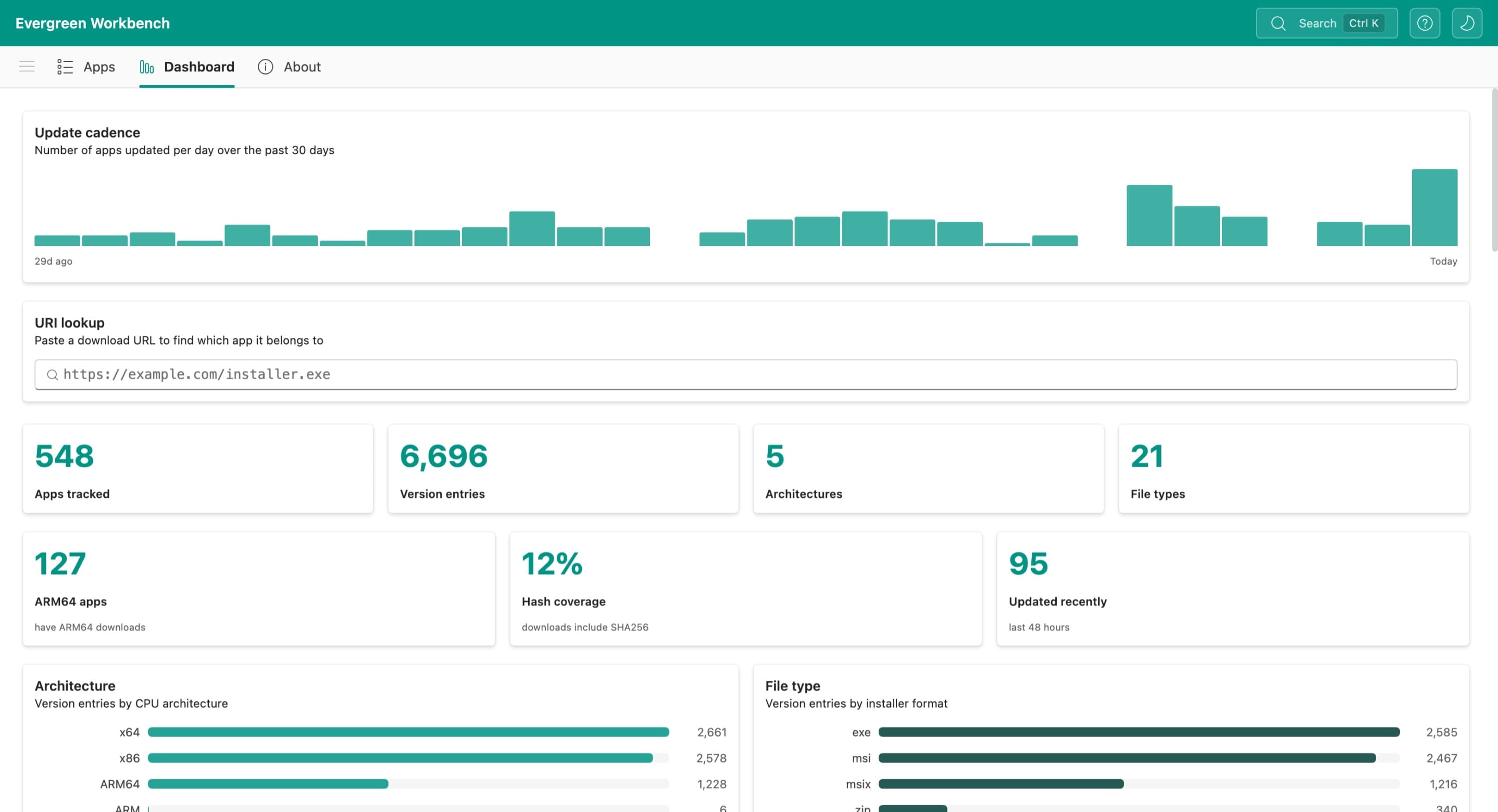
Task: Click the magnifier icon in Search
Action: 1278,23
